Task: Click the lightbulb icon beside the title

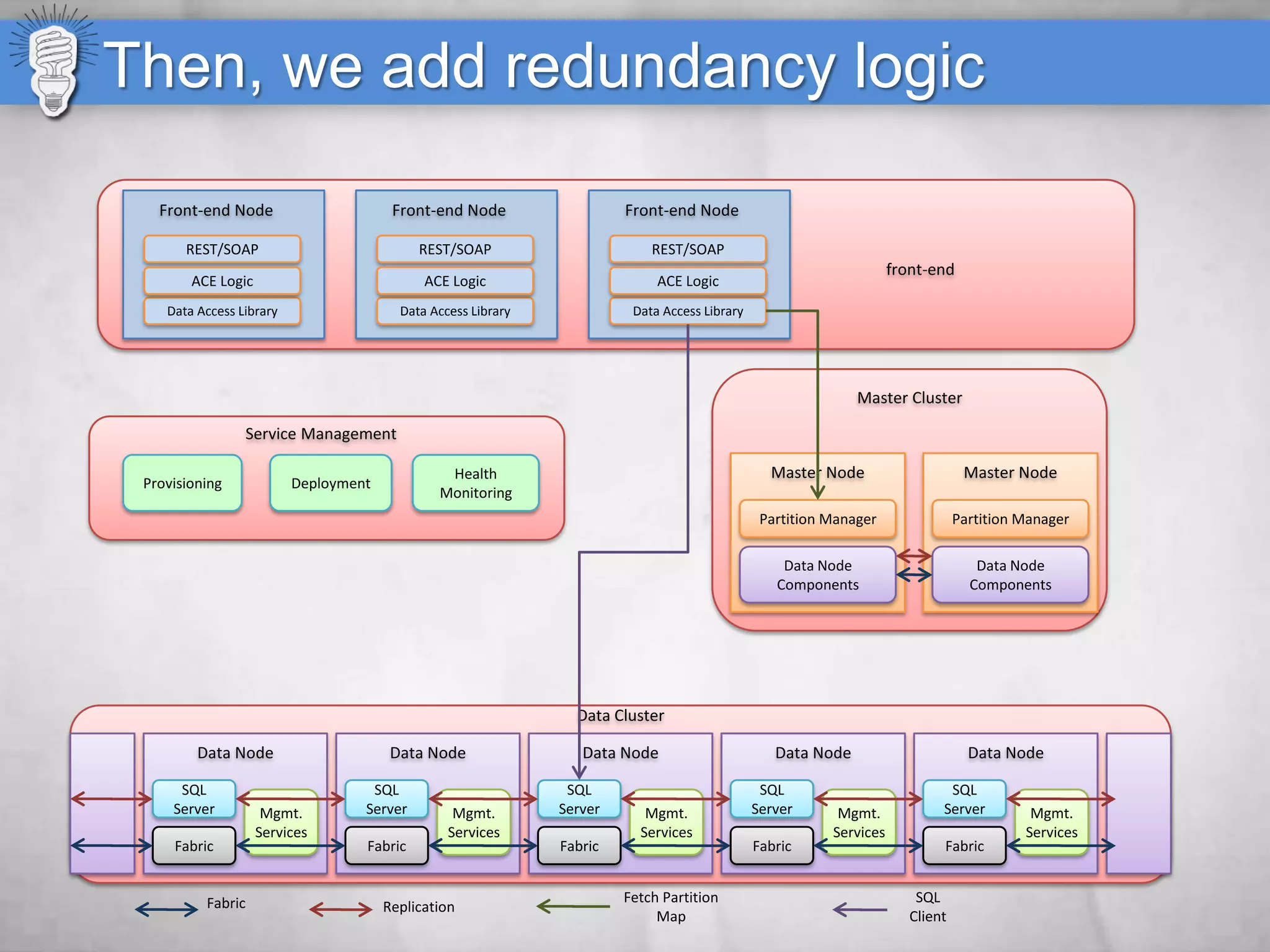Action: coord(54,62)
